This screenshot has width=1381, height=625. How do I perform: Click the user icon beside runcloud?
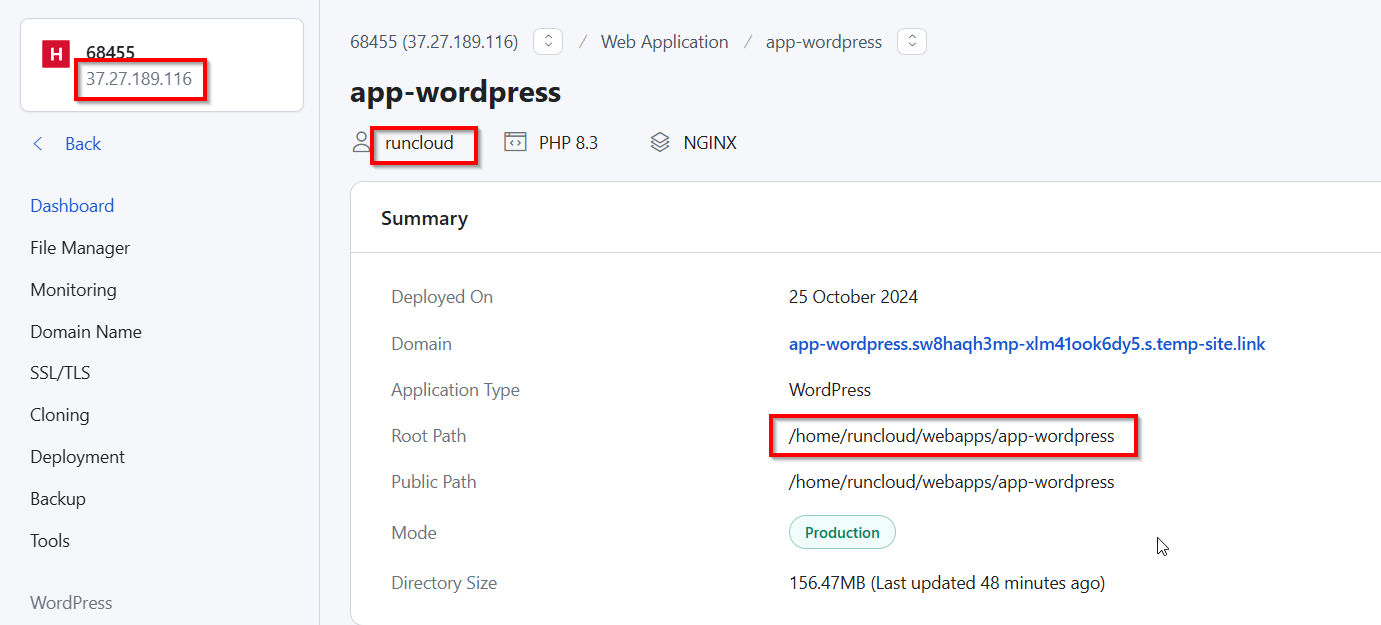tap(361, 142)
